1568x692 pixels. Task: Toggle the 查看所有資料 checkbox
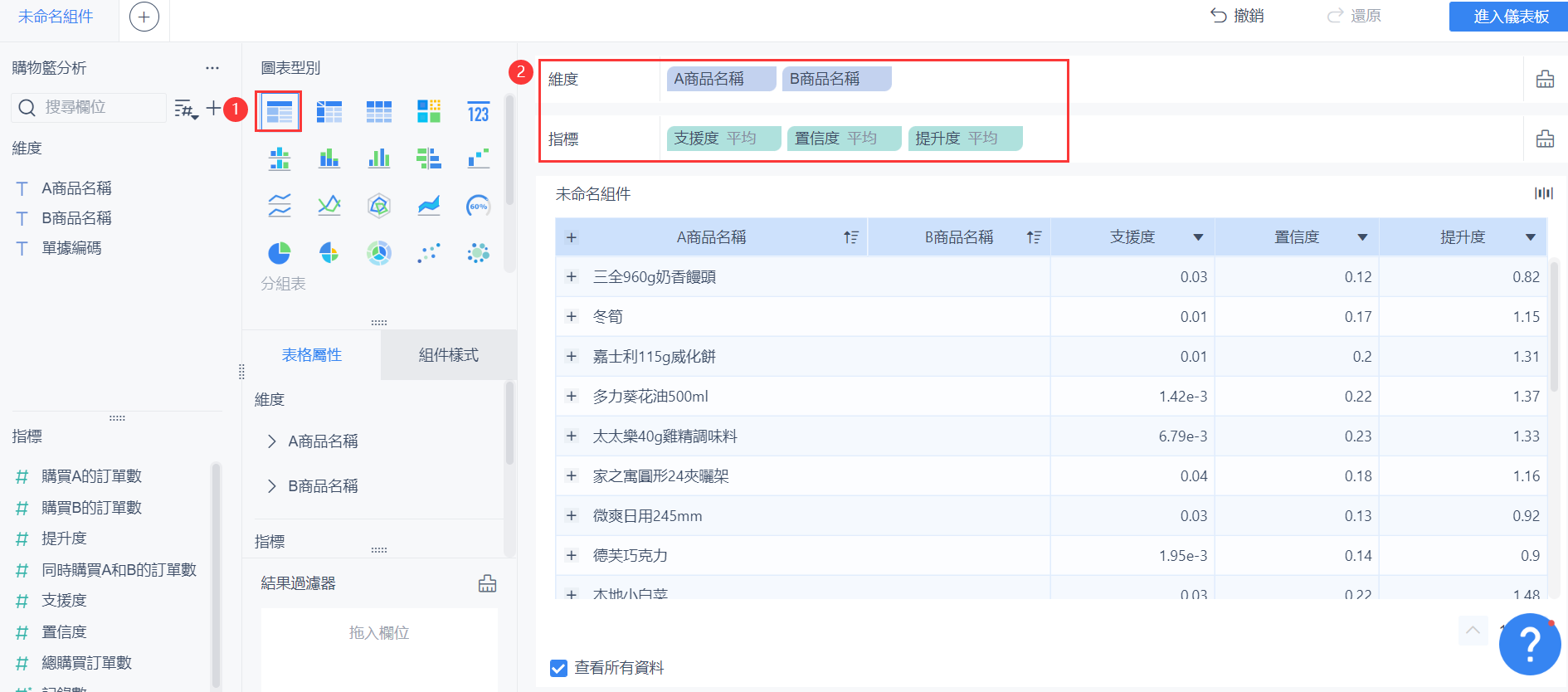[558, 668]
